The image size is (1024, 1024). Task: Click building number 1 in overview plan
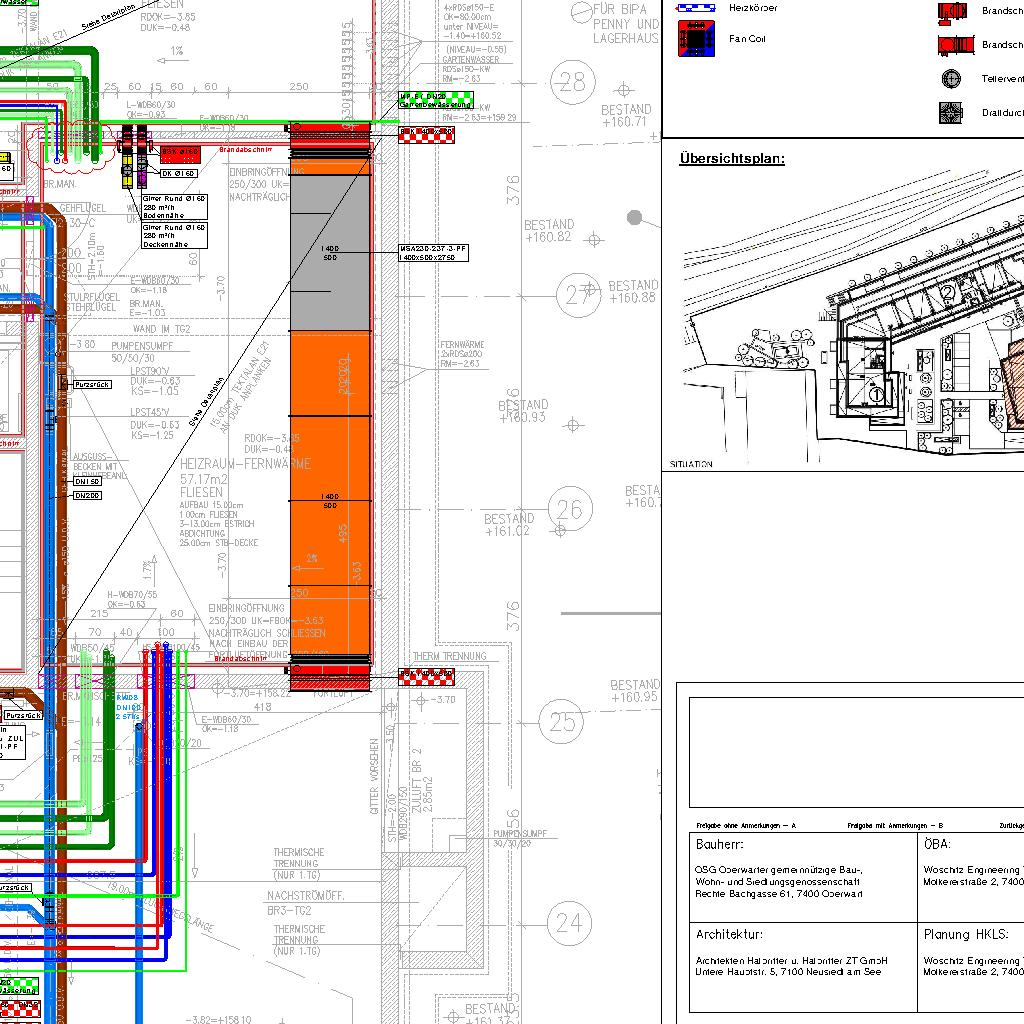click(876, 394)
